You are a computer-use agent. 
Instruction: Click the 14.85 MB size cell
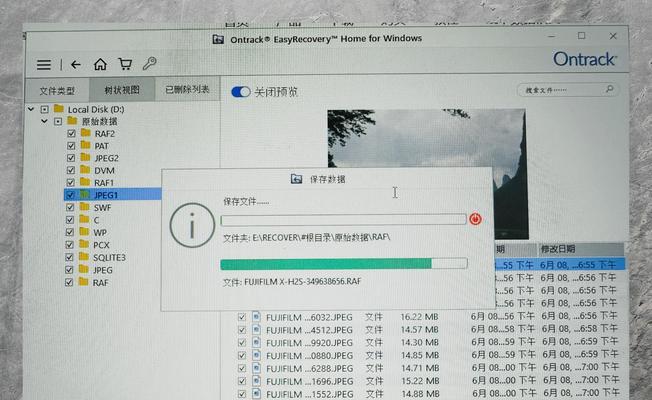(420, 355)
